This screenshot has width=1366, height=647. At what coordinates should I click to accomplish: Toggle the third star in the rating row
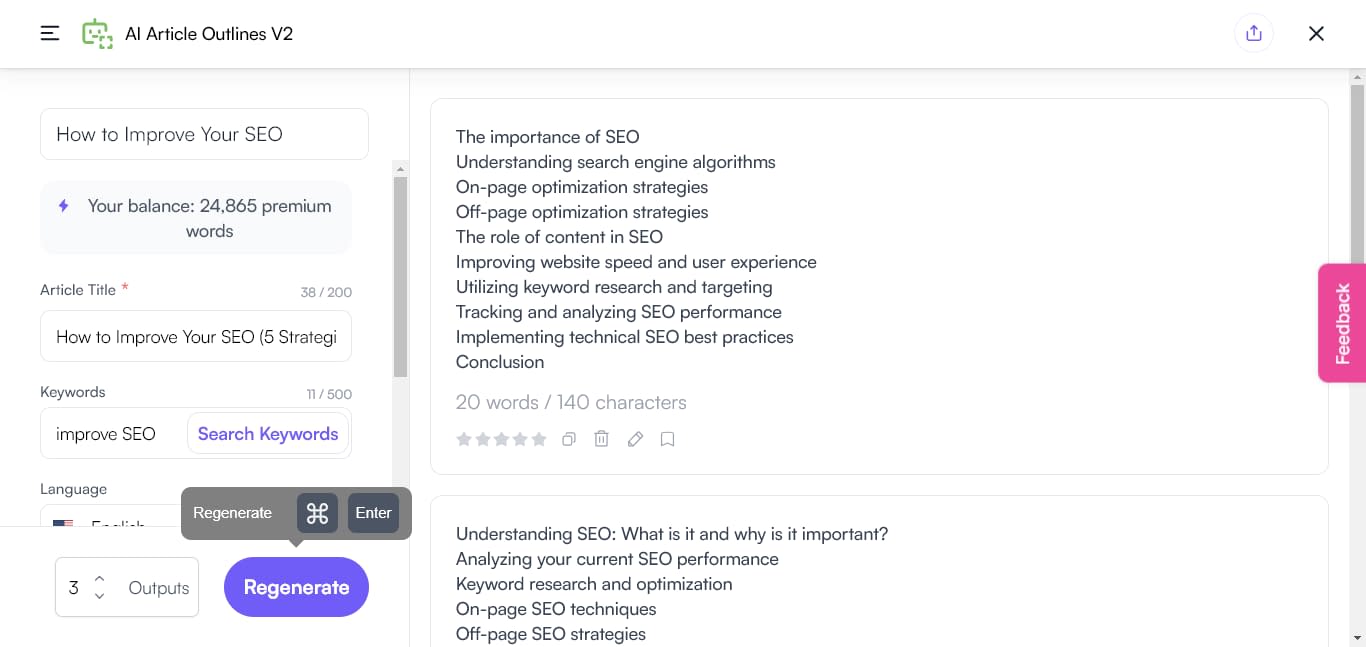coord(502,438)
